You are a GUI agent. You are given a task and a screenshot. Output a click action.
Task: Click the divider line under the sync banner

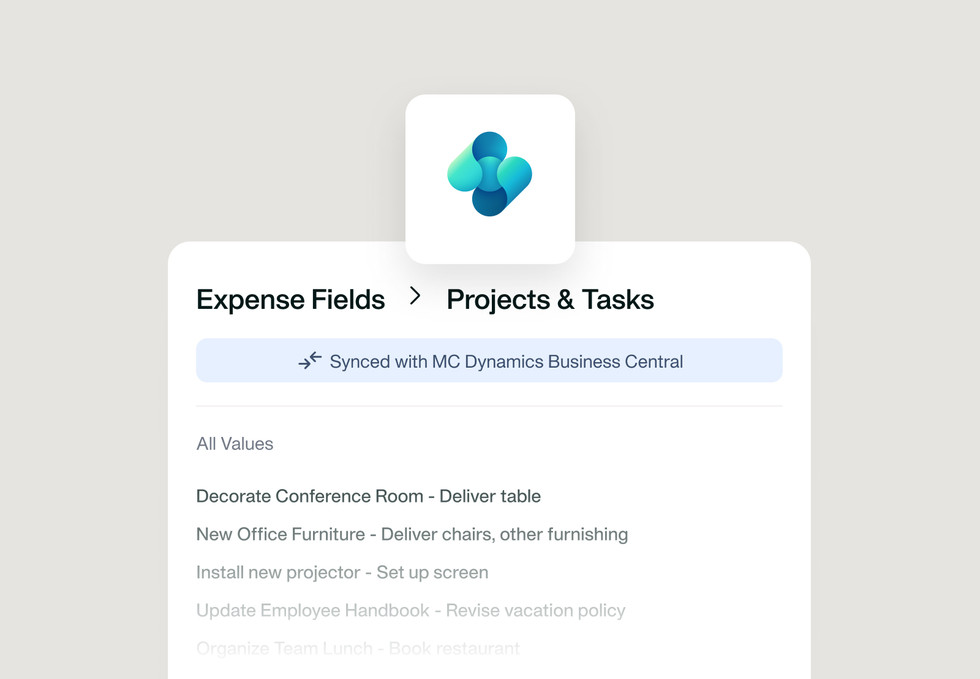489,406
